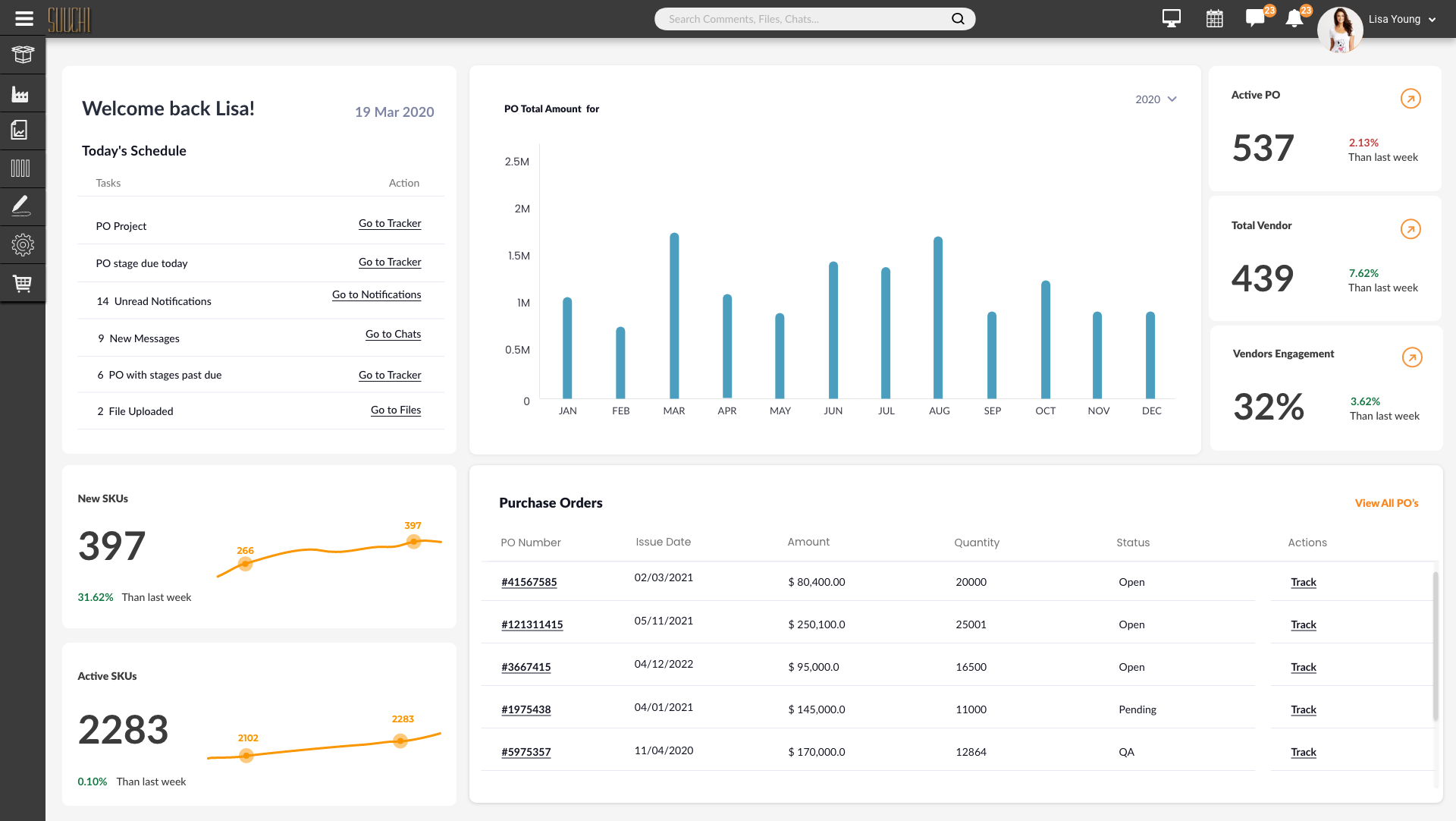This screenshot has width=1456, height=821.
Task: Open the calendar icon in header
Action: [x=1215, y=18]
